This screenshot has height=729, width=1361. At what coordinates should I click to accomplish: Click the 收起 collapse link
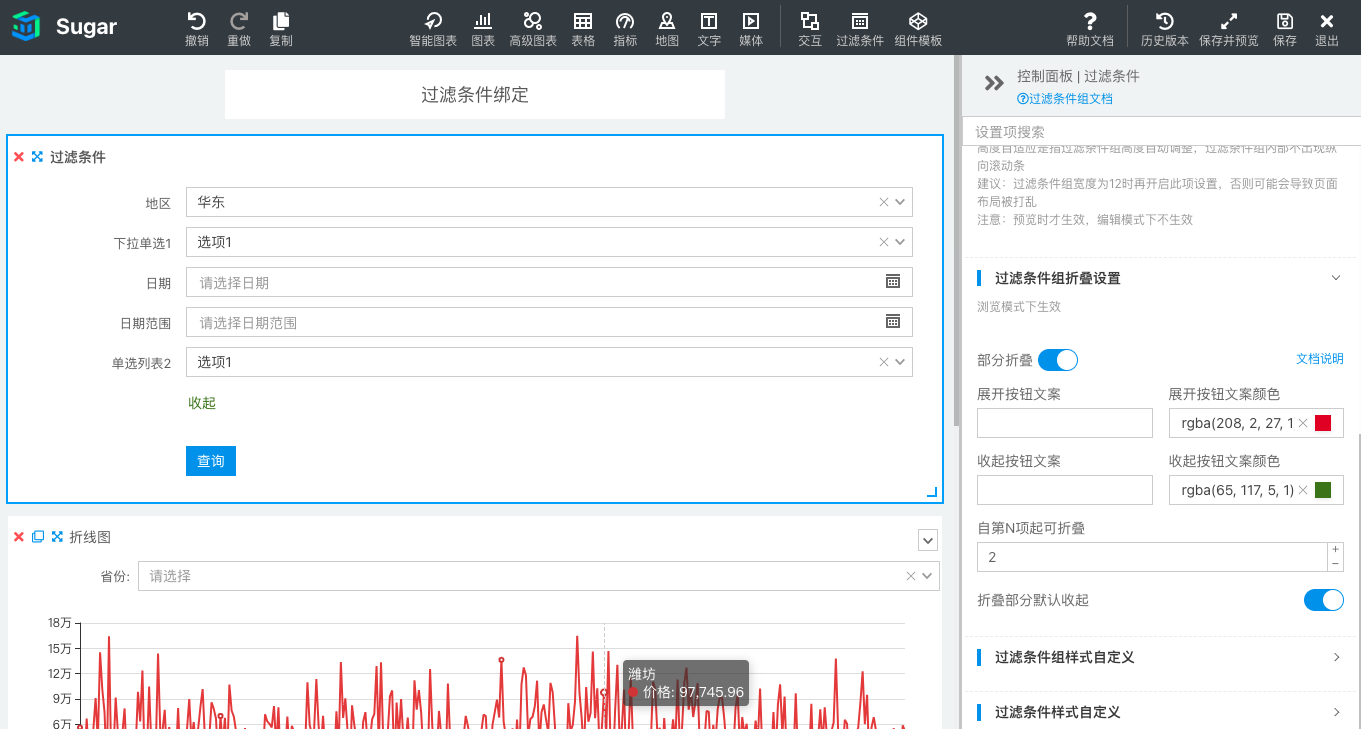pos(202,403)
